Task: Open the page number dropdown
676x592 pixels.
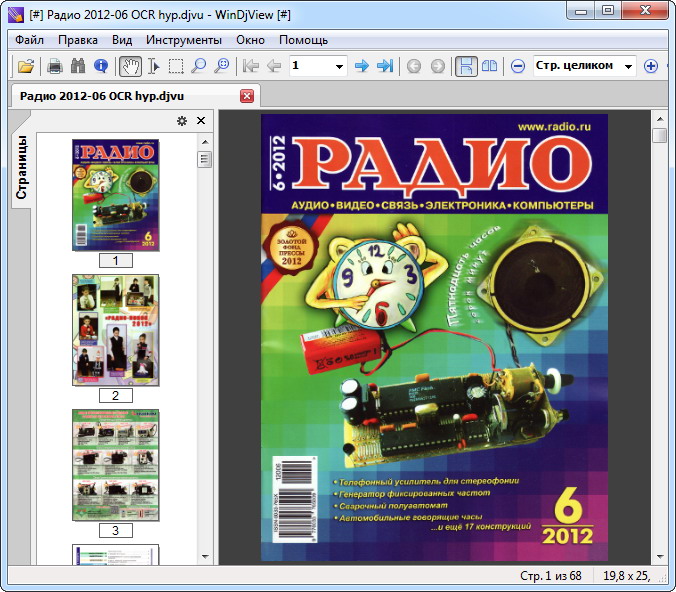Action: 340,67
